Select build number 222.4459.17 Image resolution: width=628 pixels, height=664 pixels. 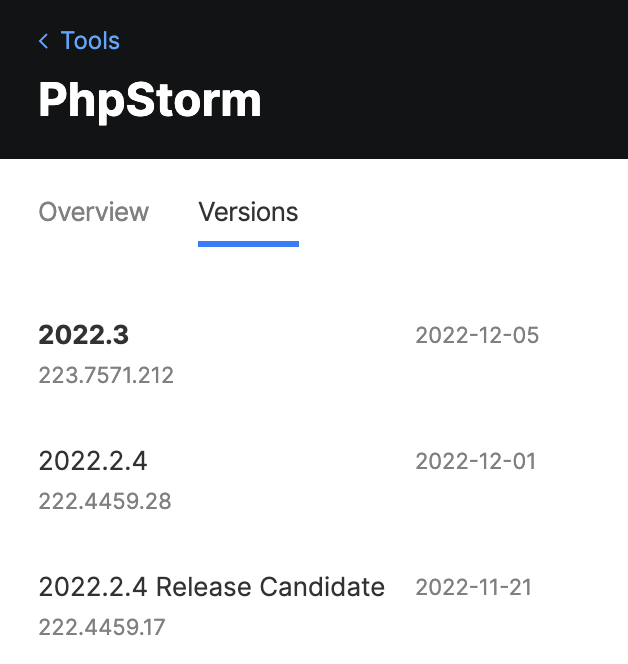click(102, 627)
